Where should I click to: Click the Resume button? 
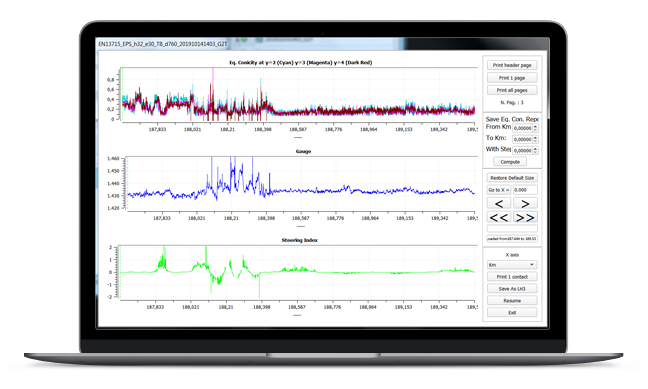click(x=512, y=301)
